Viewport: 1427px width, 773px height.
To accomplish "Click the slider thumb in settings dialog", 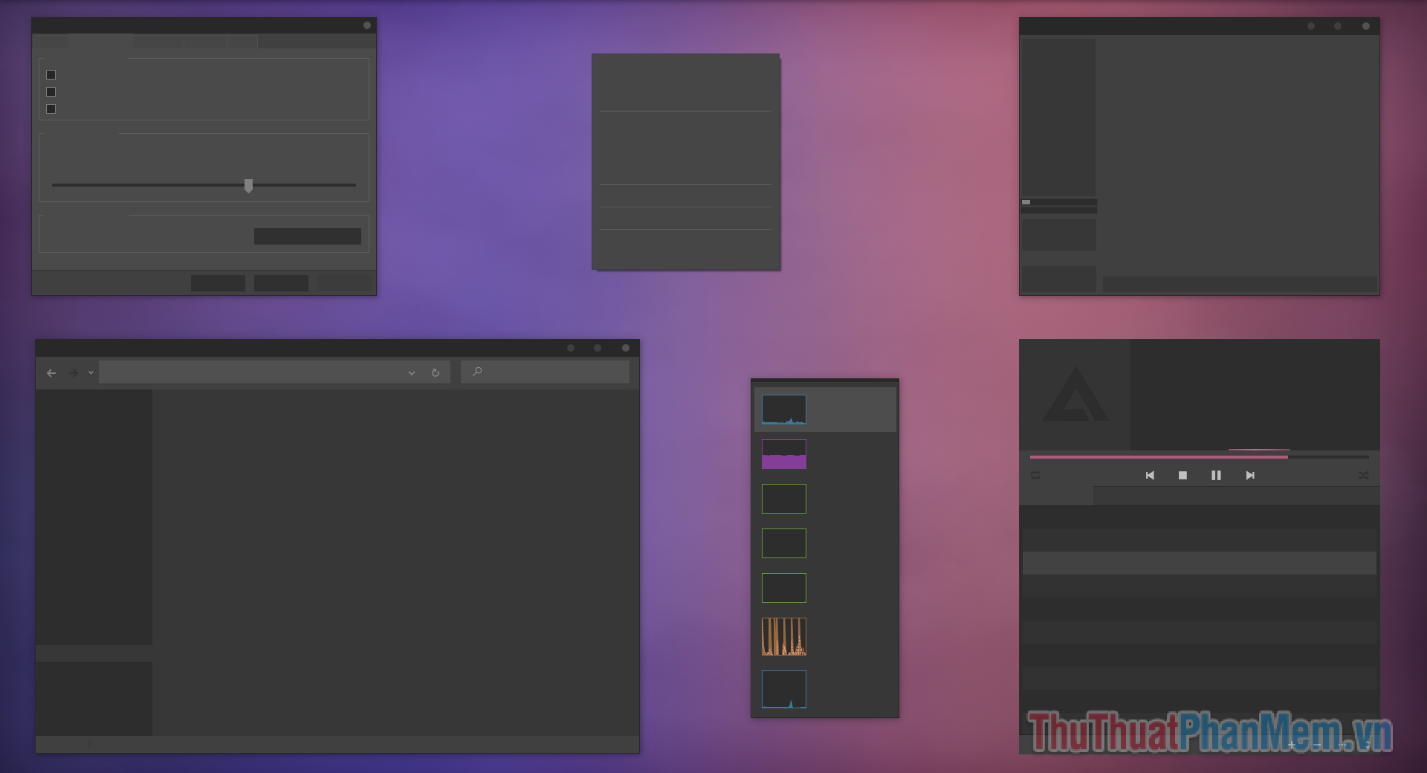I will 248,185.
